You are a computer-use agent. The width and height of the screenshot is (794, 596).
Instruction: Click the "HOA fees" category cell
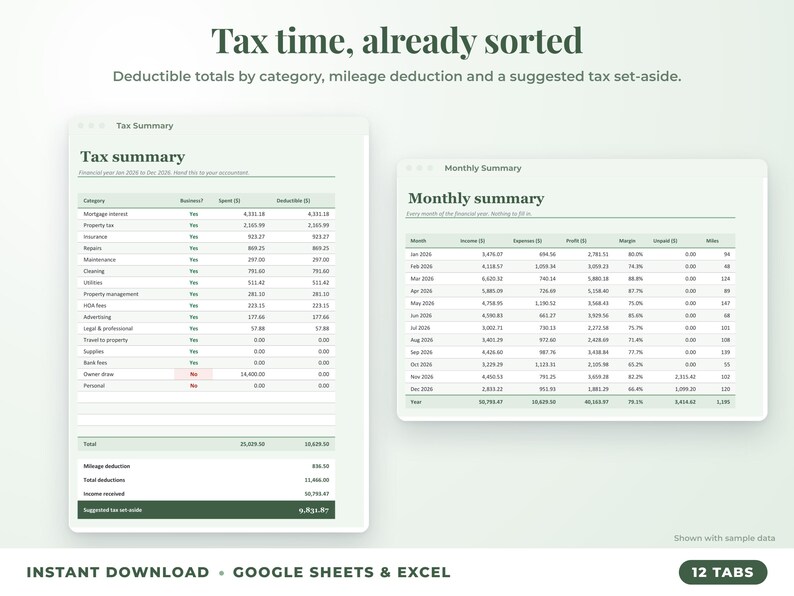[x=95, y=306]
